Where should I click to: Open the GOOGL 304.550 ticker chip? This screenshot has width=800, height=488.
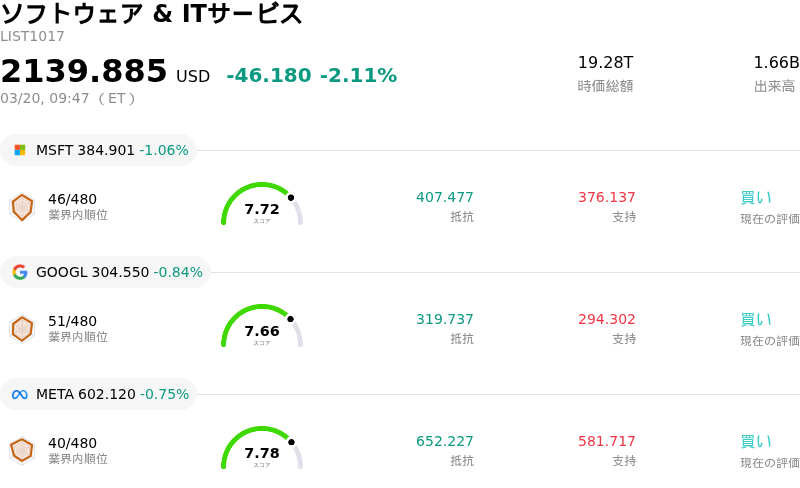(107, 272)
